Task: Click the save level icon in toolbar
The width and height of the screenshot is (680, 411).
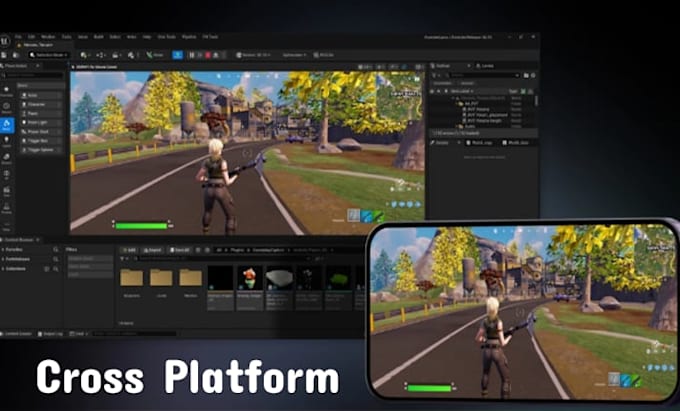Action: tap(4, 55)
